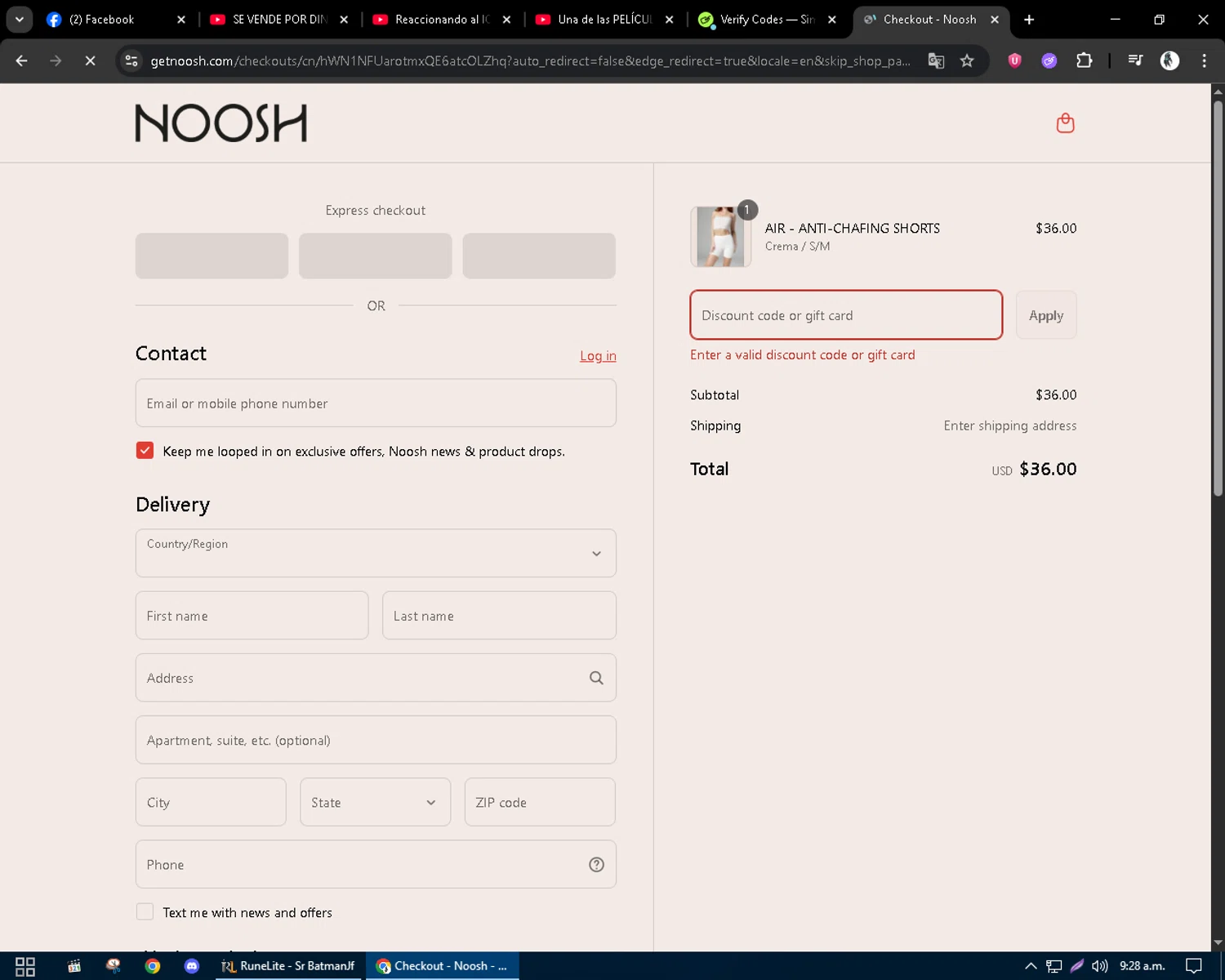Click the third Express checkout button
Image resolution: width=1225 pixels, height=980 pixels.
(539, 256)
